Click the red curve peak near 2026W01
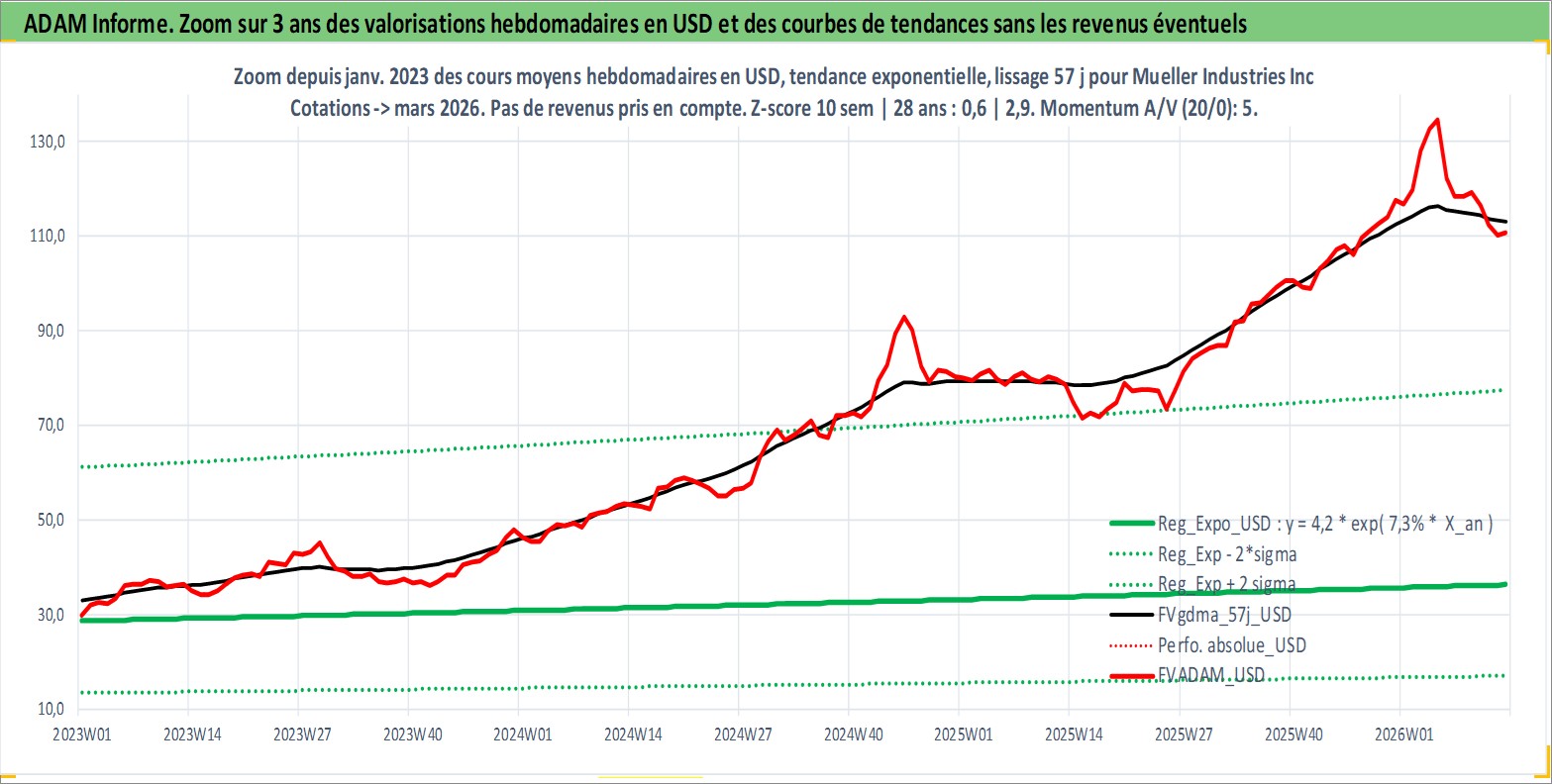 pos(1436,121)
